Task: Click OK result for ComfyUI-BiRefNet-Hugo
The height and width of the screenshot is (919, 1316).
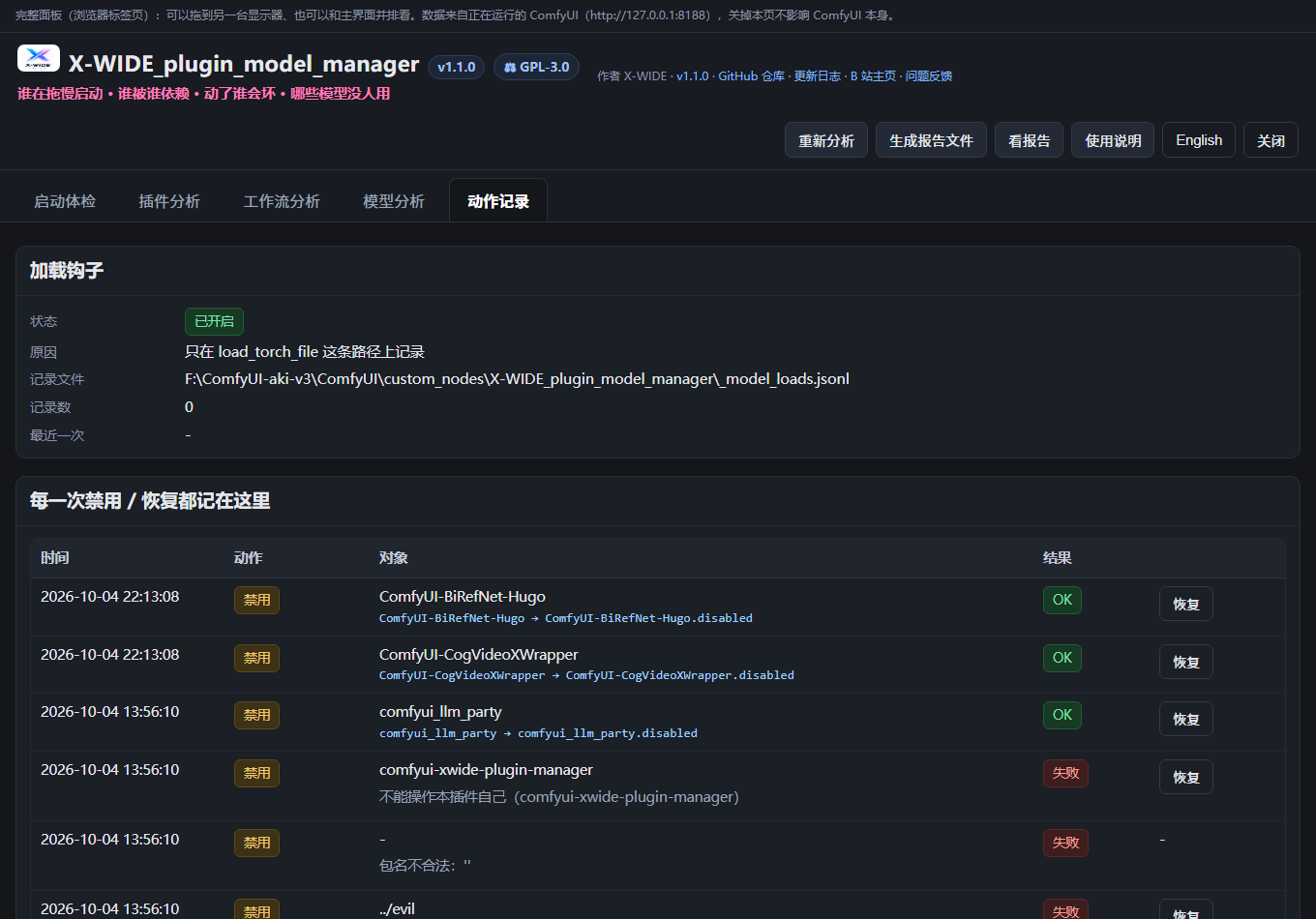Action: pos(1062,600)
